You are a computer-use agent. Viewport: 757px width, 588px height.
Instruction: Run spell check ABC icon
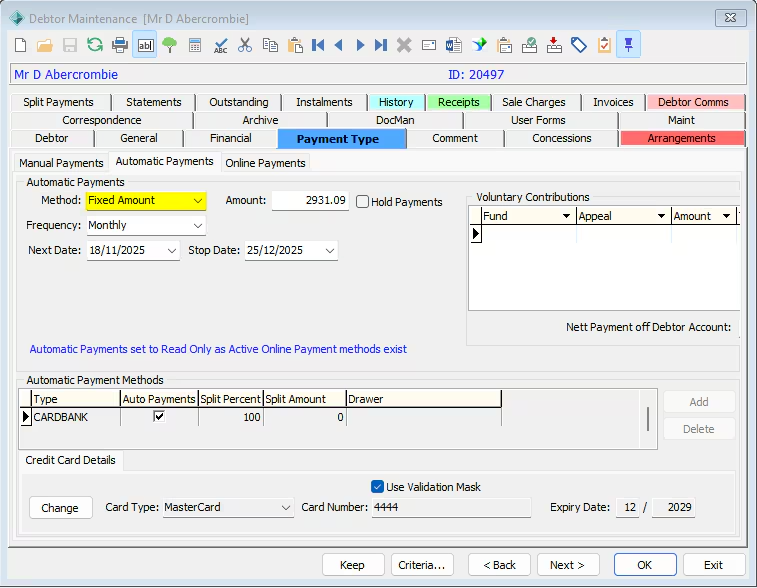tap(221, 45)
